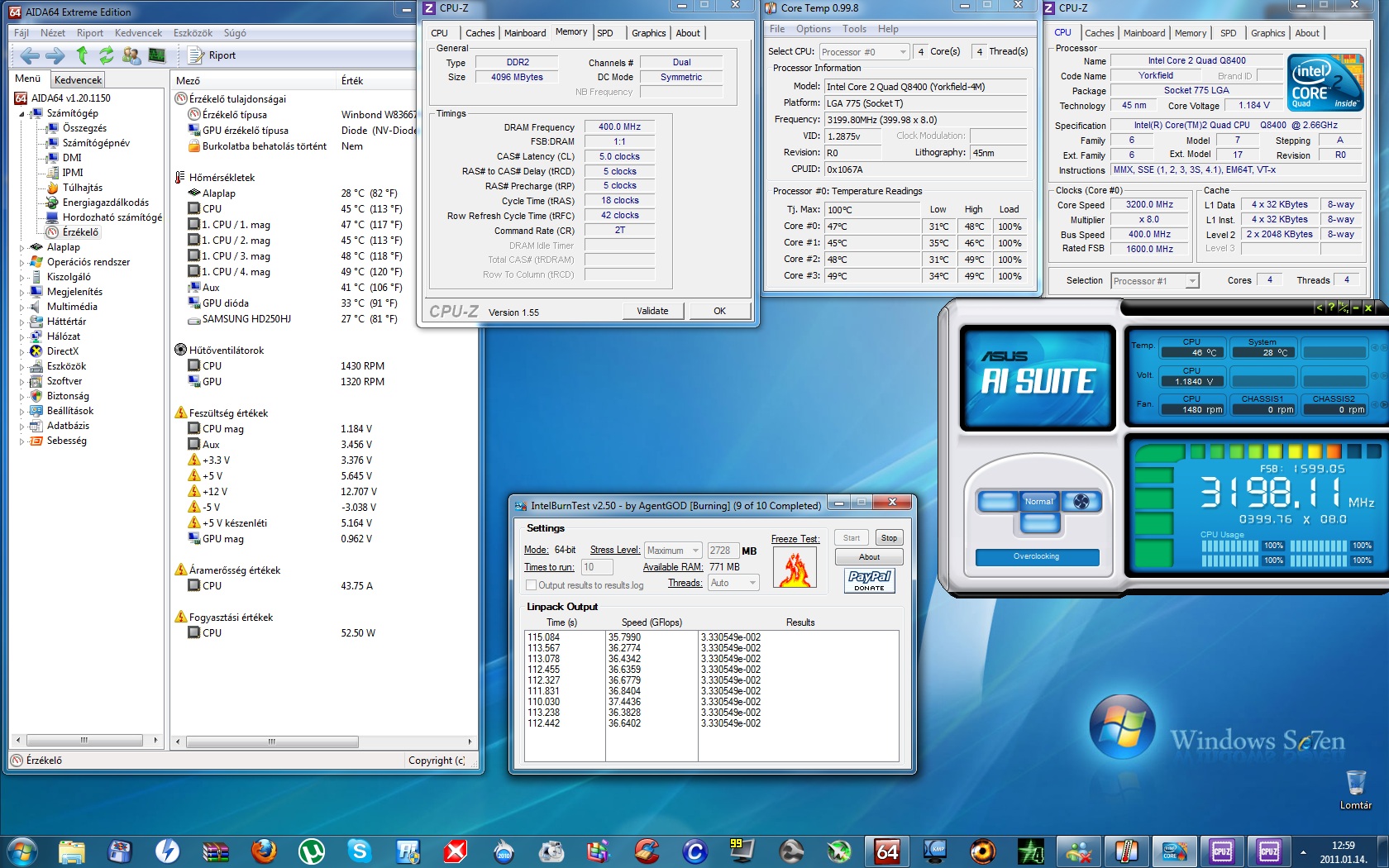Viewport: 1389px width, 868px height.
Task: Switch to Graphics tab in right CPU-Z window
Action: pos(1267,33)
